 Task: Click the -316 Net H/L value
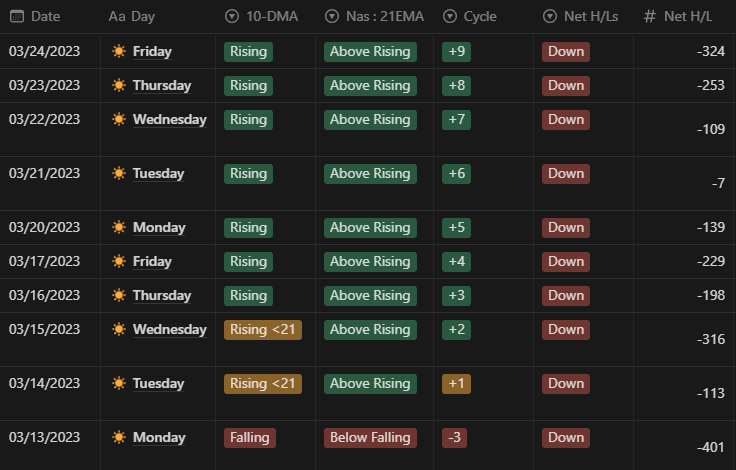711,339
